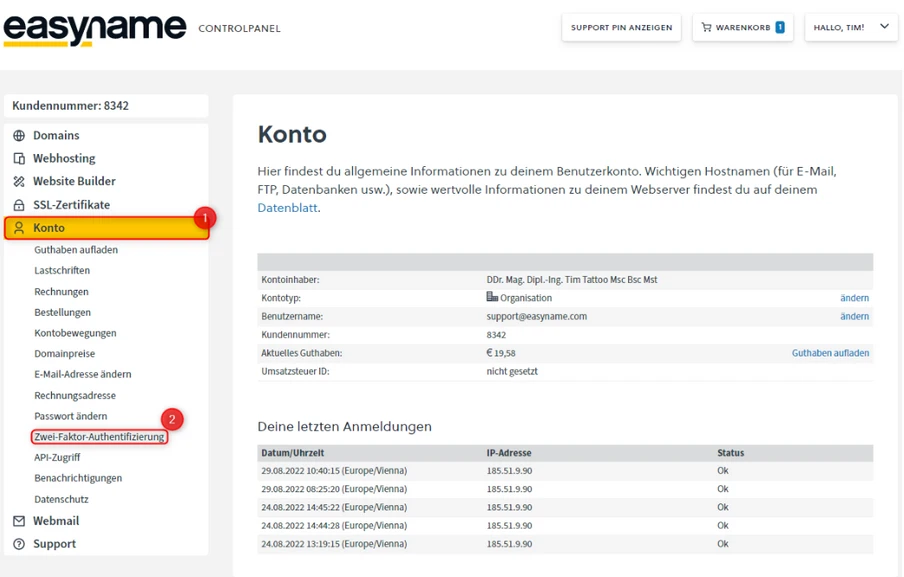Screen dimensions: 904x577
Task: Click the Organisation building icon beside Kontotyp
Action: pos(491,296)
